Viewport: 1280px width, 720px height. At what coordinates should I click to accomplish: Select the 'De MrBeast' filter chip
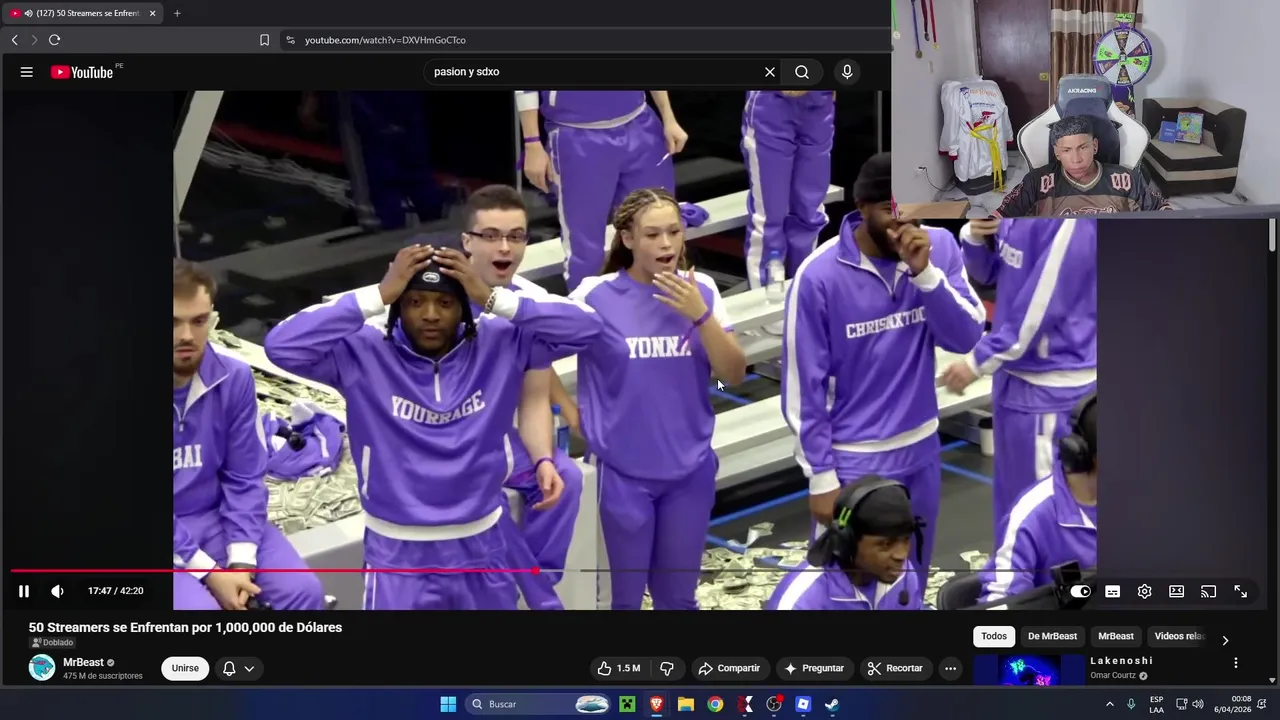1052,636
